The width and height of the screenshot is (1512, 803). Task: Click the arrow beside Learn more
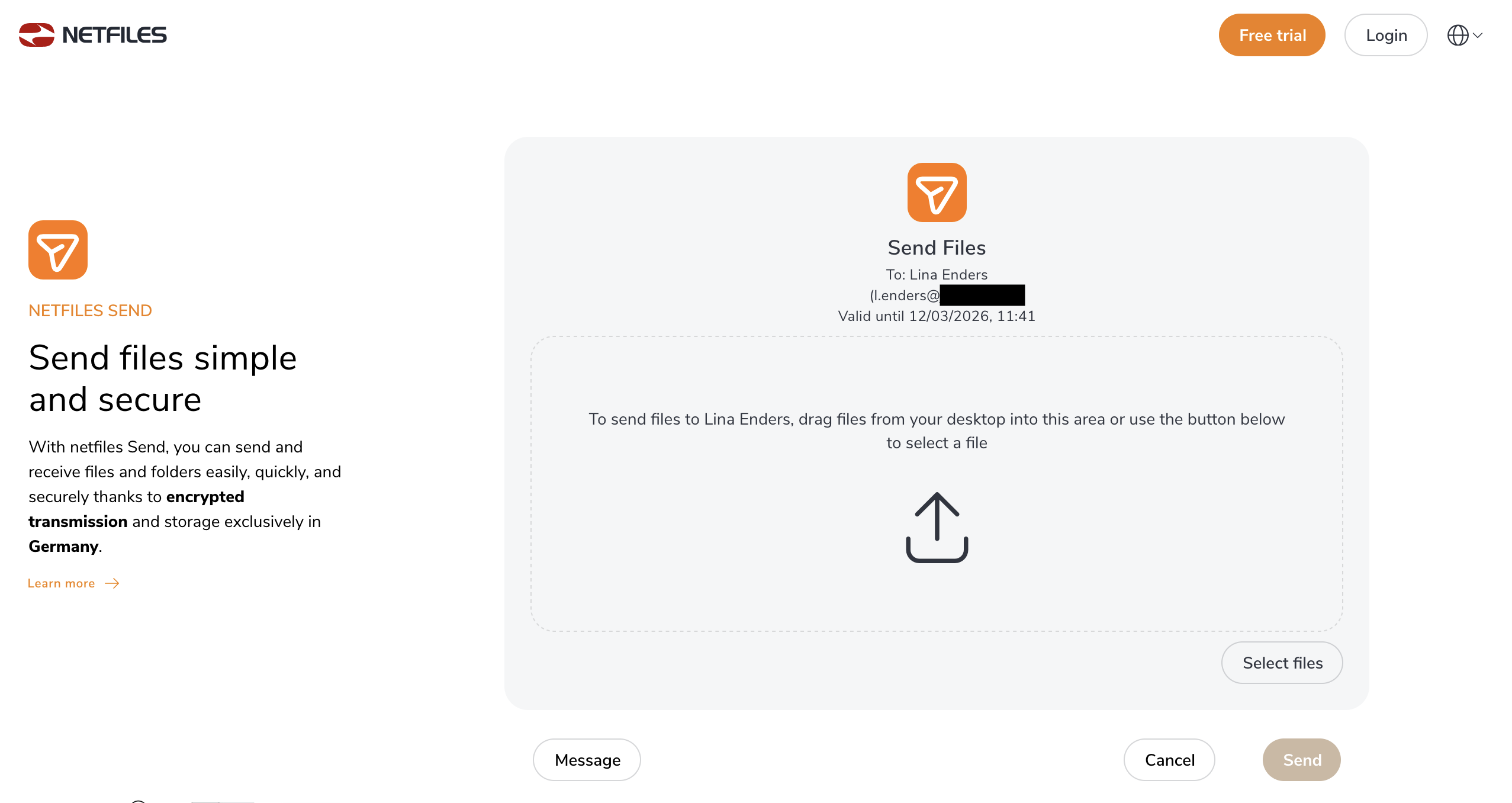112,583
